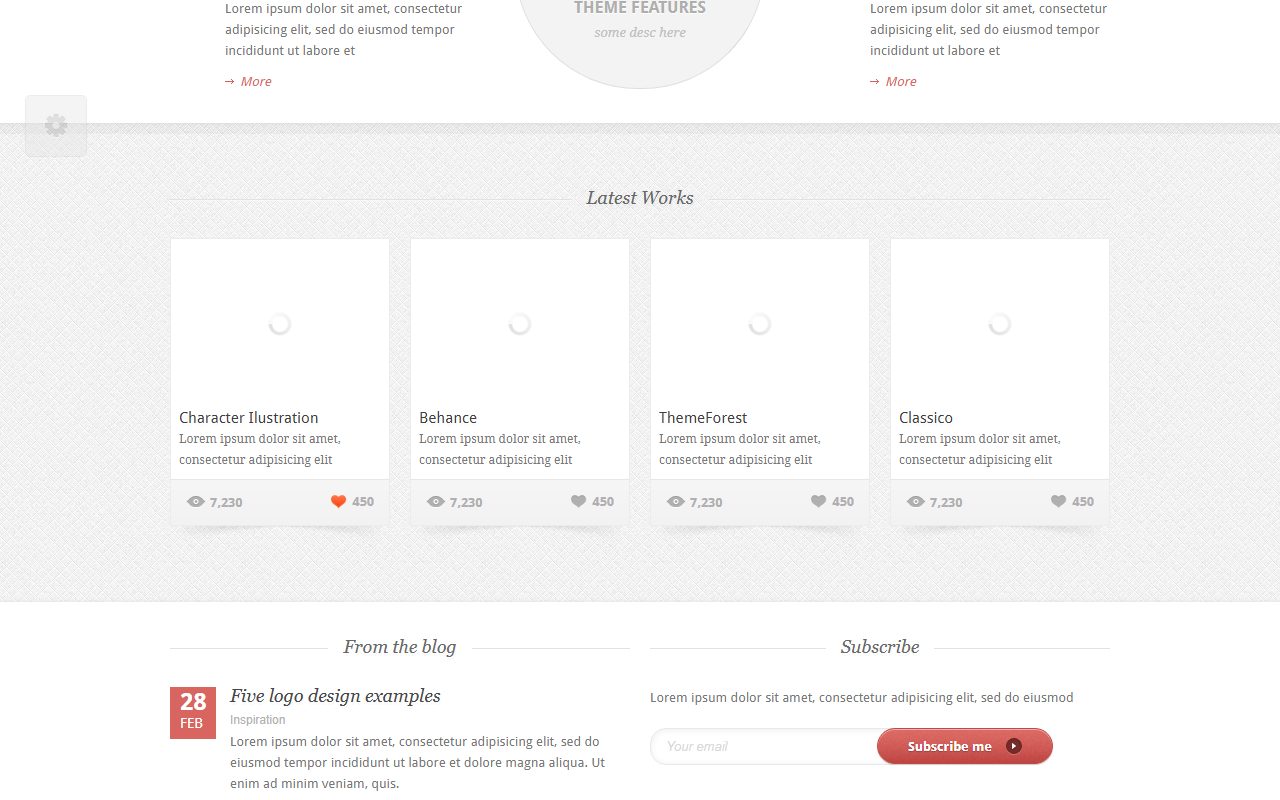Click the arrow icon in Subscribe me button
This screenshot has height=800, width=1280.
point(1014,746)
